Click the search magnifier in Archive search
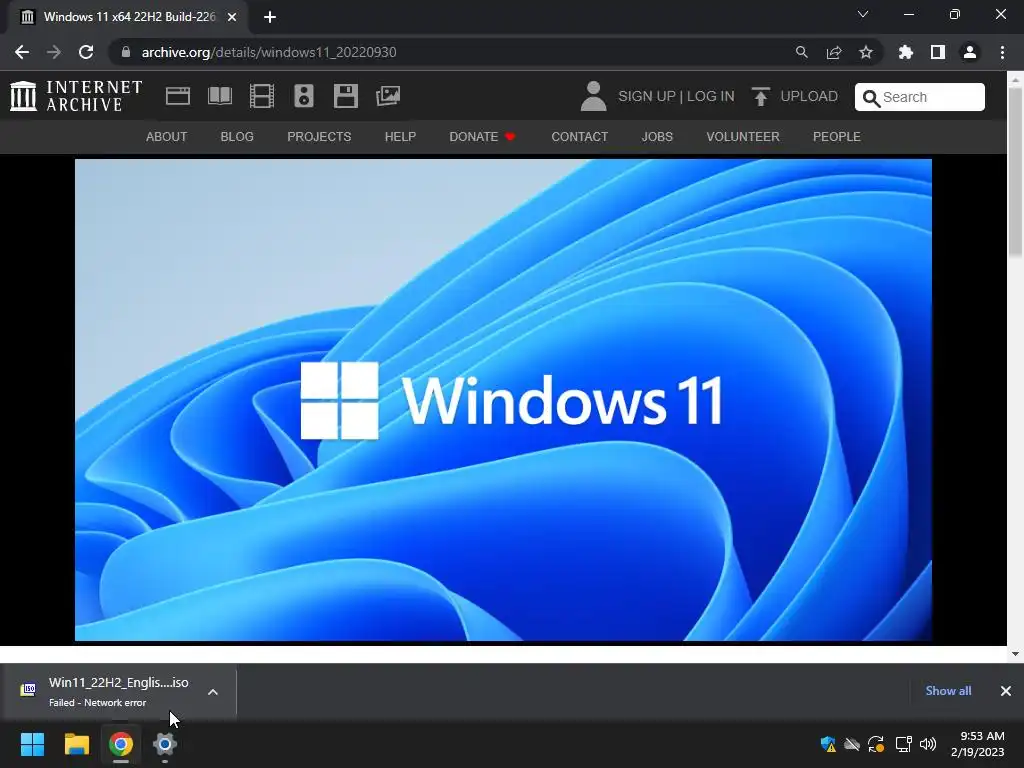The image size is (1024, 768). coord(871,98)
